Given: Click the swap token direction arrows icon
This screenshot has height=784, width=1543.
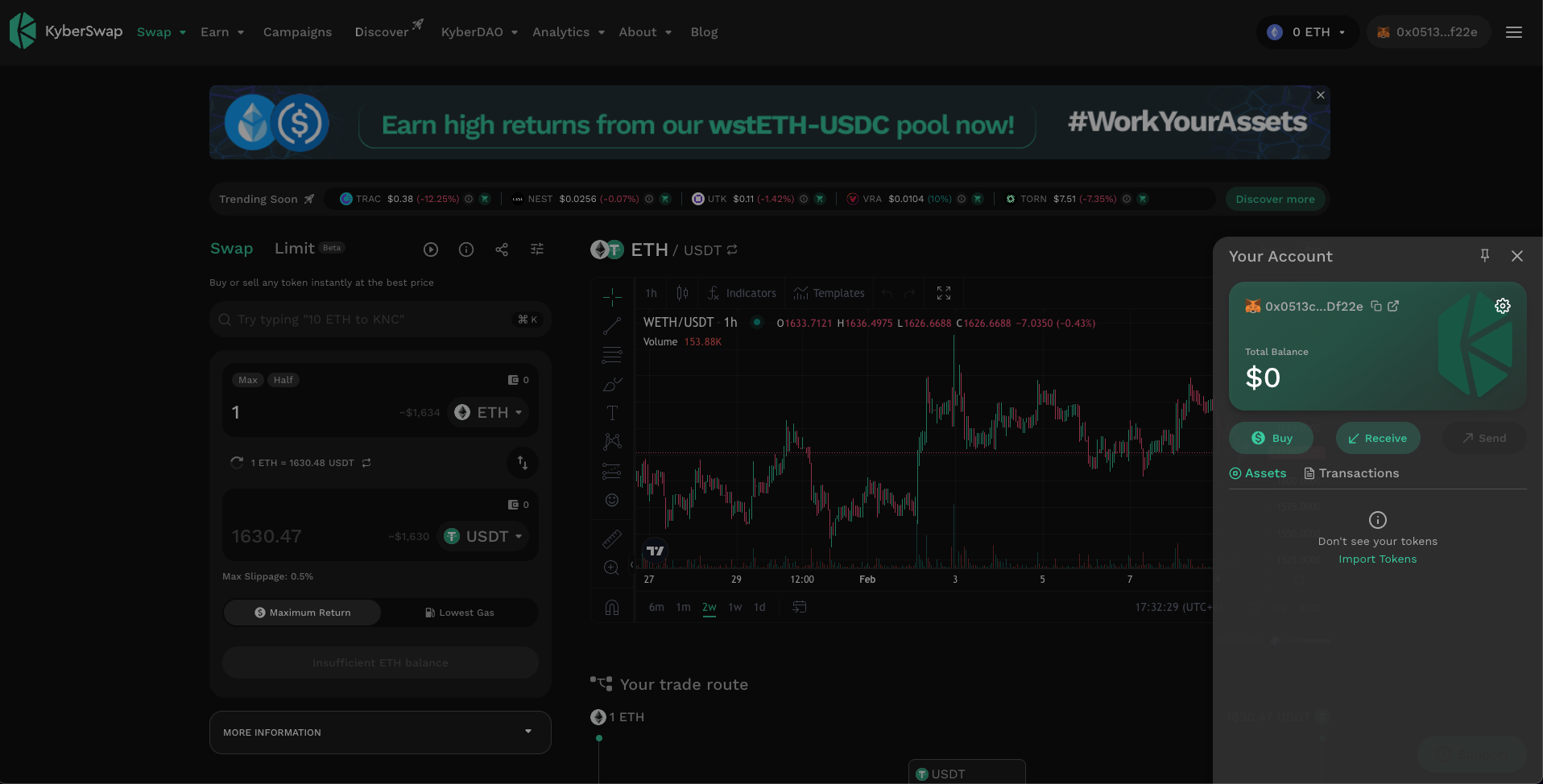Looking at the screenshot, I should point(523,462).
